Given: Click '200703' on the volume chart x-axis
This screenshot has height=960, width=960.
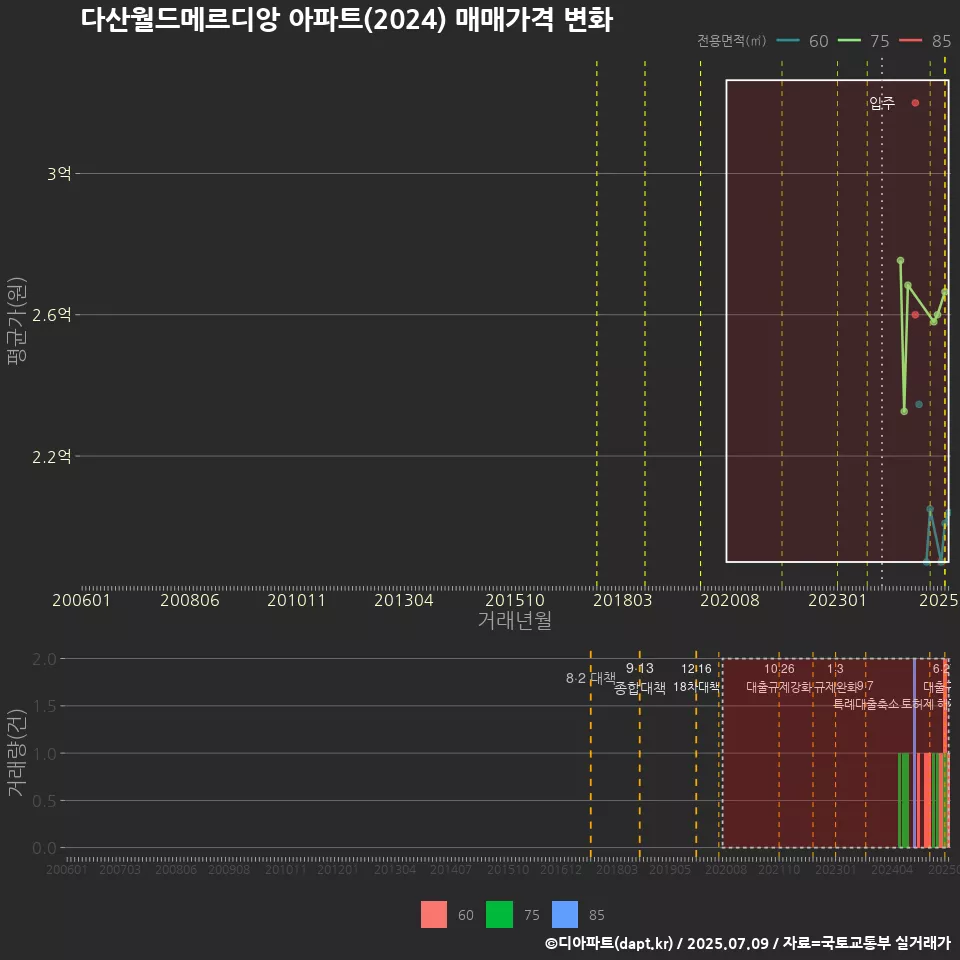Looking at the screenshot, I should 120,869.
